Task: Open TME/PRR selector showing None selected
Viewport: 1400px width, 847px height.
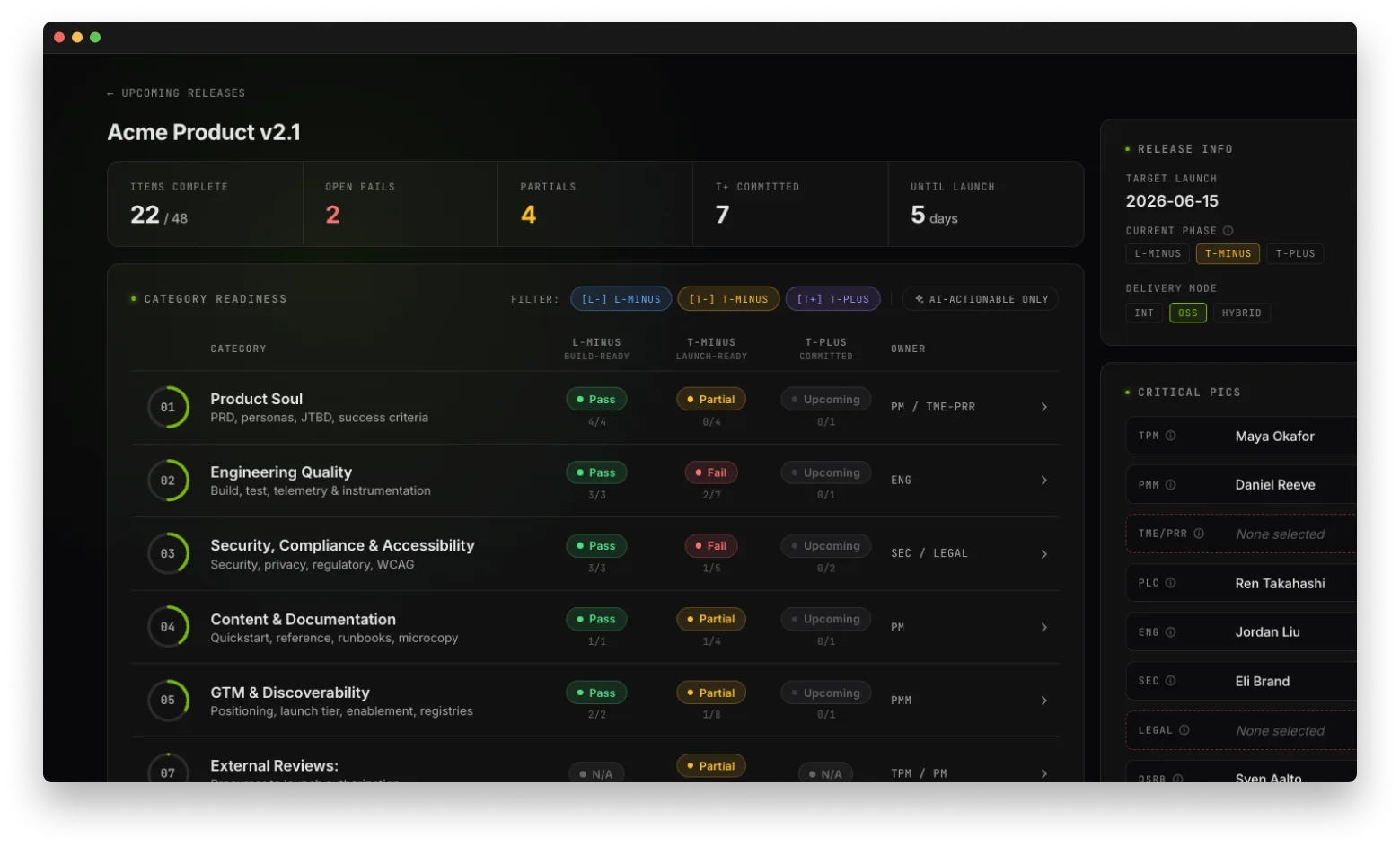Action: click(x=1241, y=534)
